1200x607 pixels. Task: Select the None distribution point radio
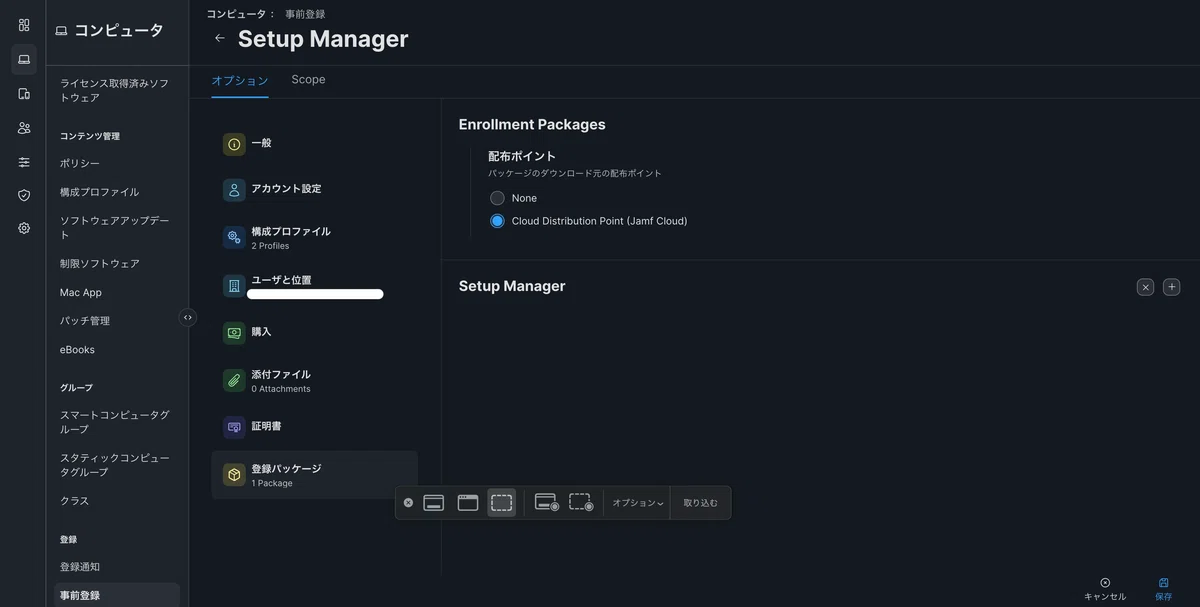pyautogui.click(x=497, y=198)
